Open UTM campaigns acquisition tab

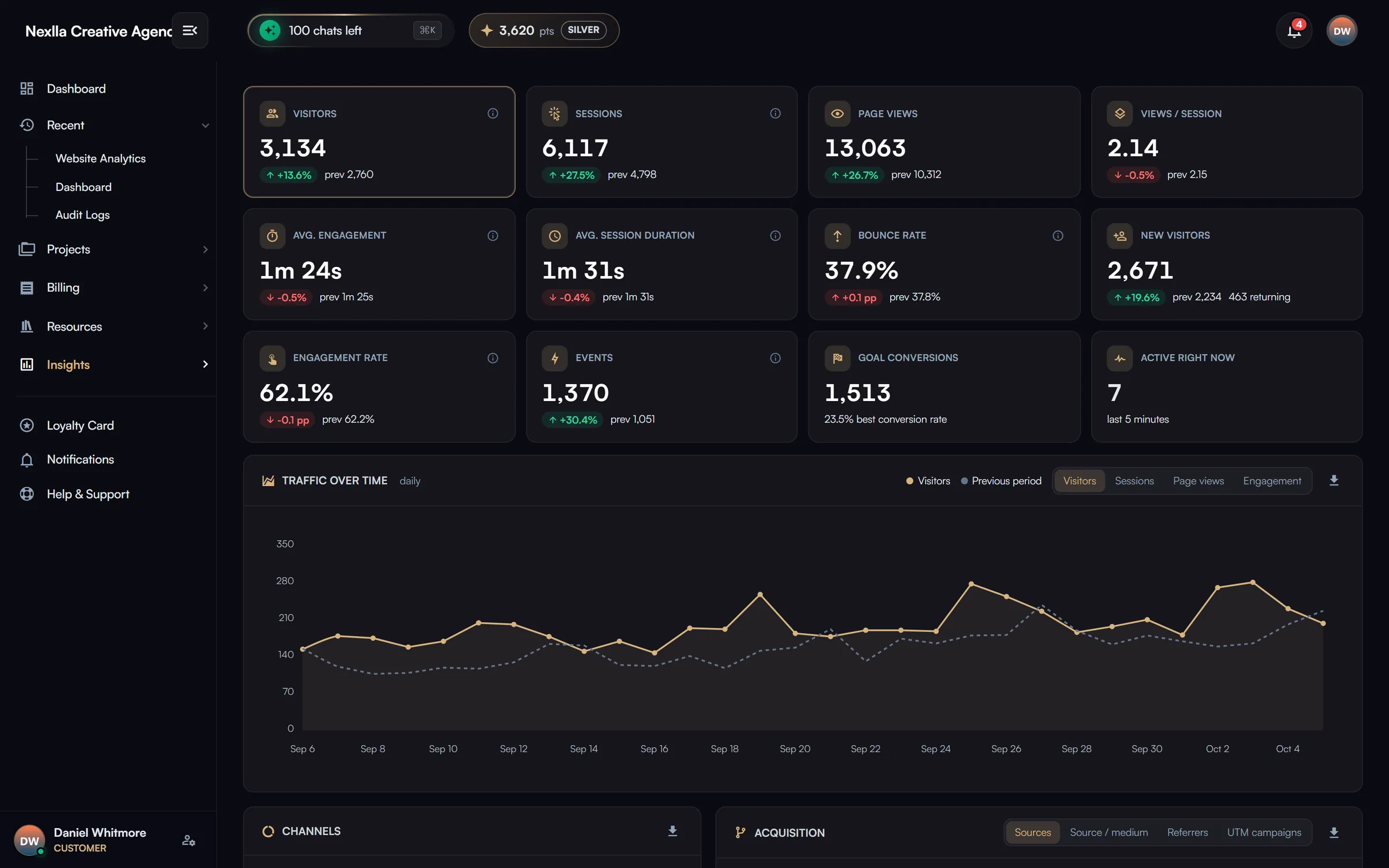click(1264, 832)
